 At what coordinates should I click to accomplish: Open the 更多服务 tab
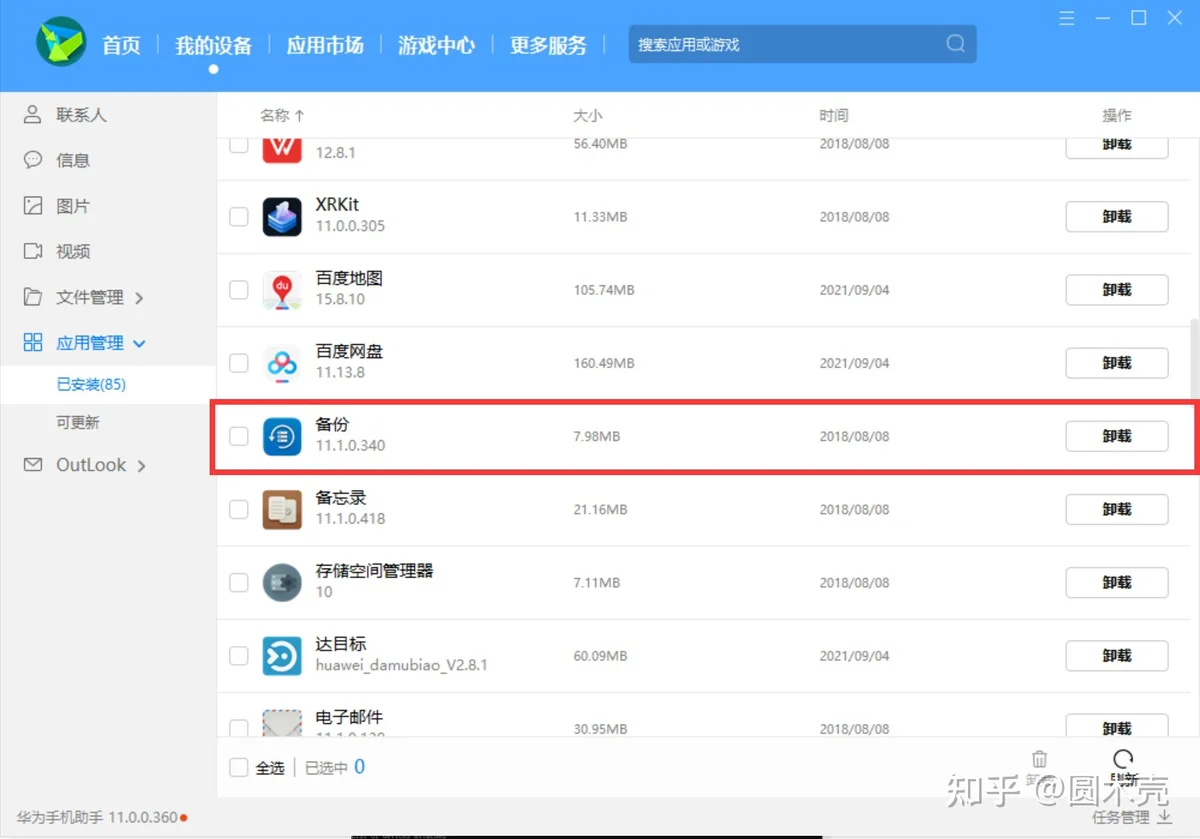(x=548, y=45)
